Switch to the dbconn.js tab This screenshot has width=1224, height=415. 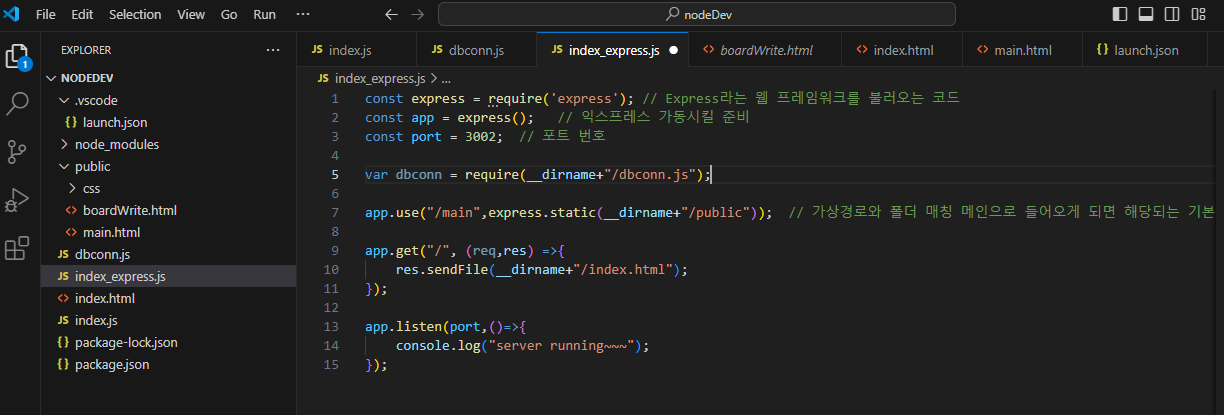coord(476,49)
